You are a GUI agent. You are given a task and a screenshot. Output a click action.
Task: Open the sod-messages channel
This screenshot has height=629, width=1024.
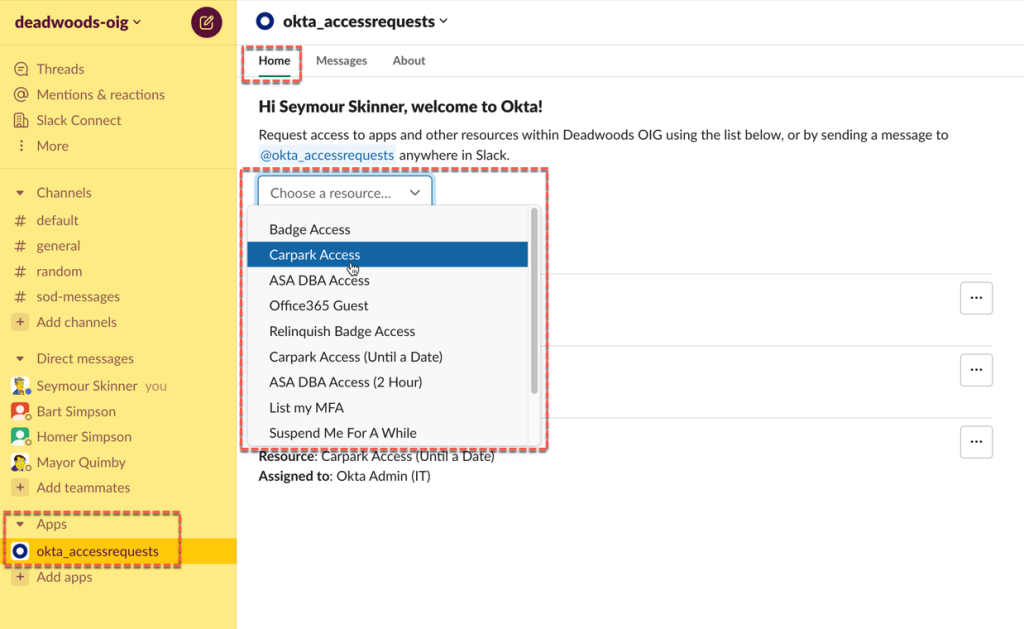78,297
